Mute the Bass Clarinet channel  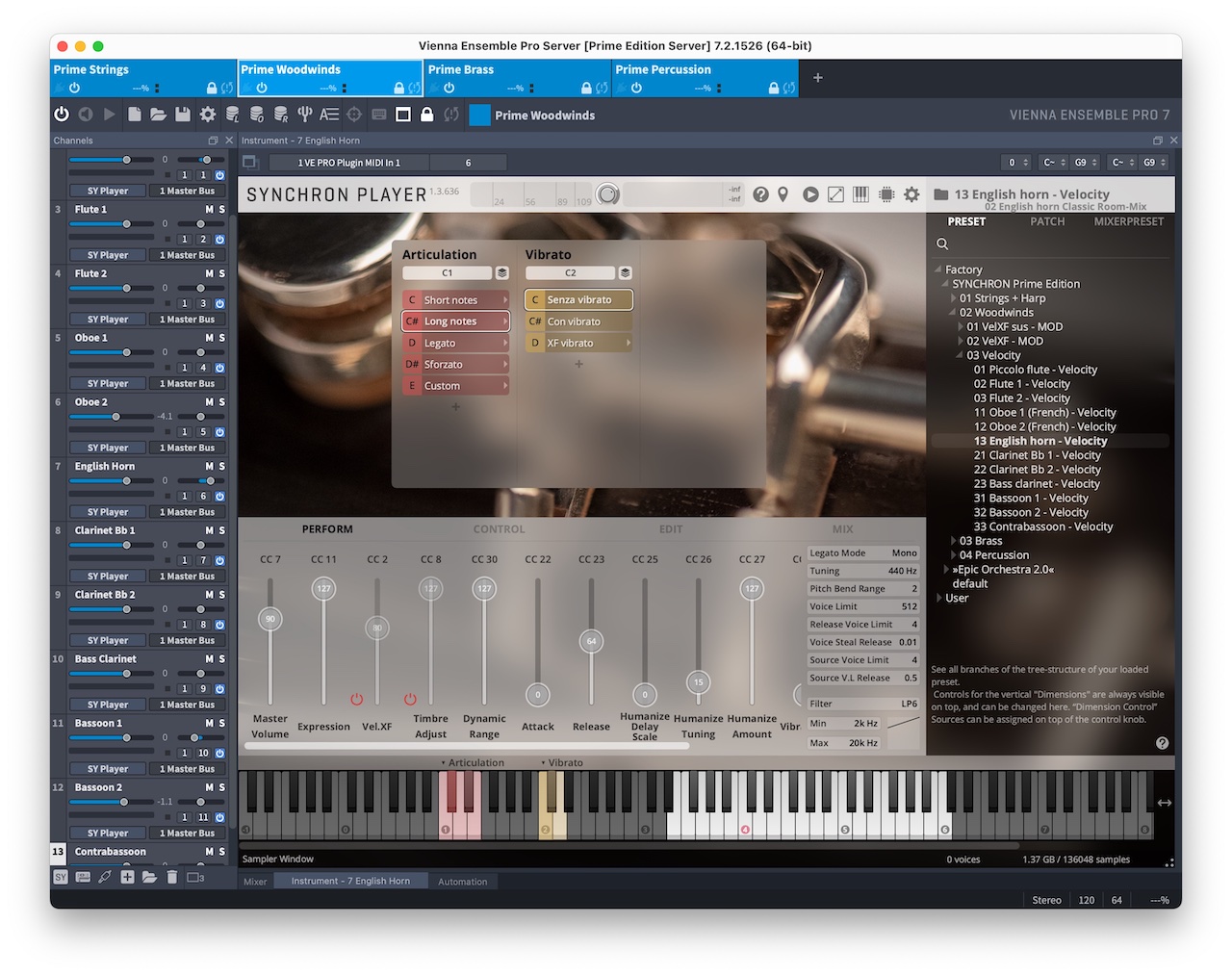(209, 659)
